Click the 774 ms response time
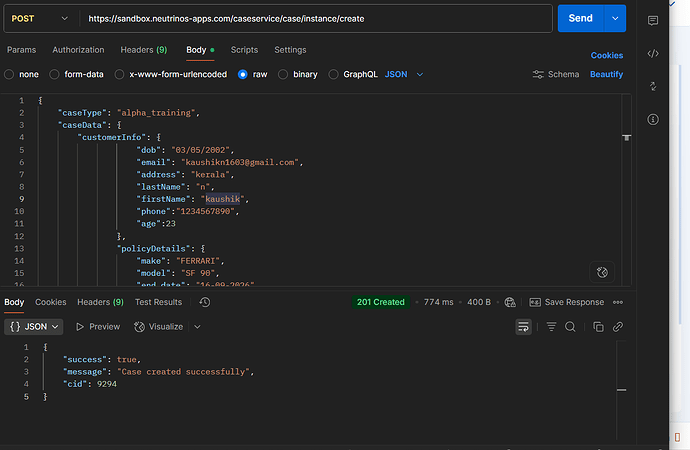This screenshot has height=450, width=690. [x=438, y=302]
